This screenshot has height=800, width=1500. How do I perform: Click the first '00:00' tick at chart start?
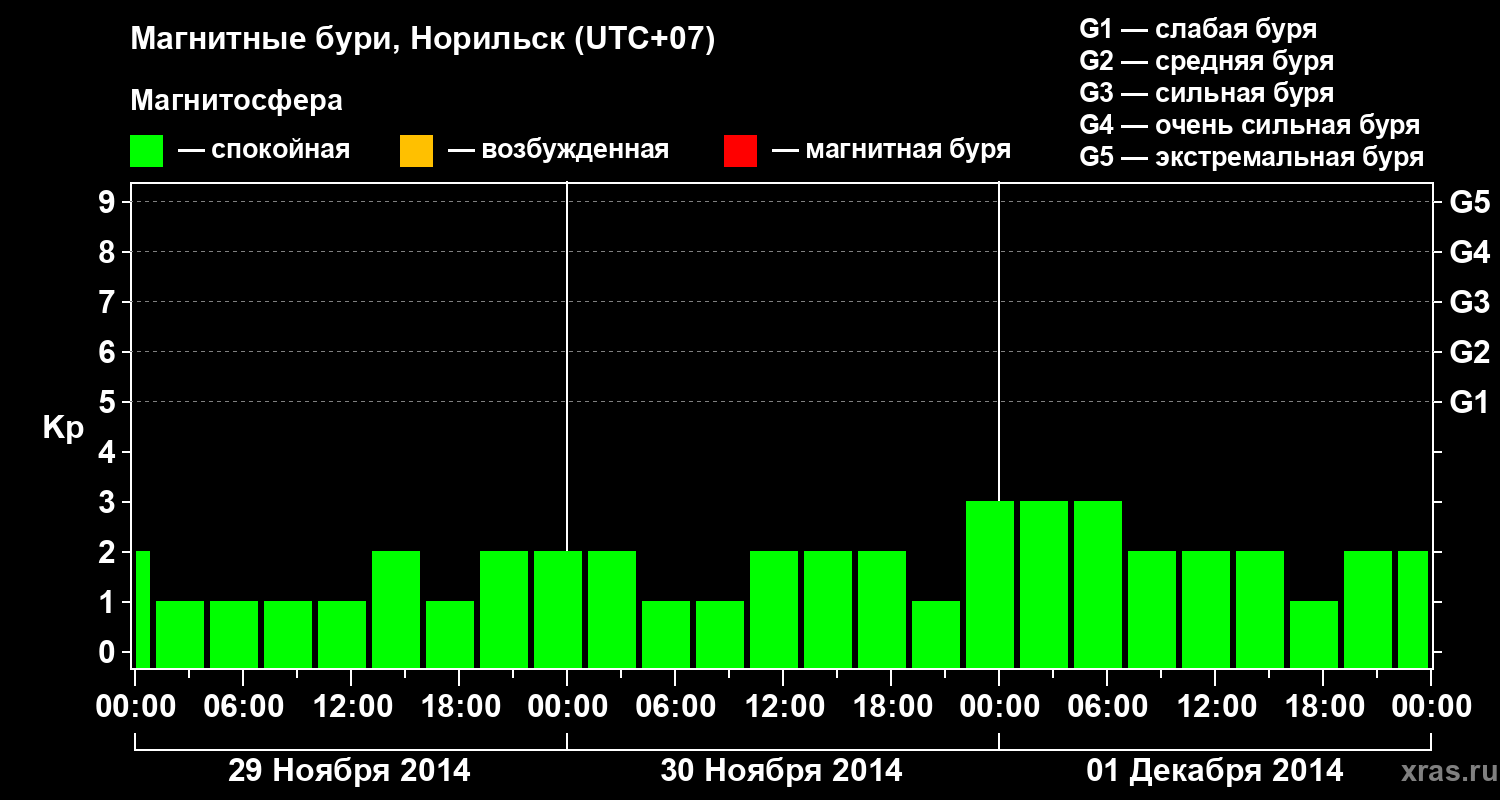(x=134, y=707)
